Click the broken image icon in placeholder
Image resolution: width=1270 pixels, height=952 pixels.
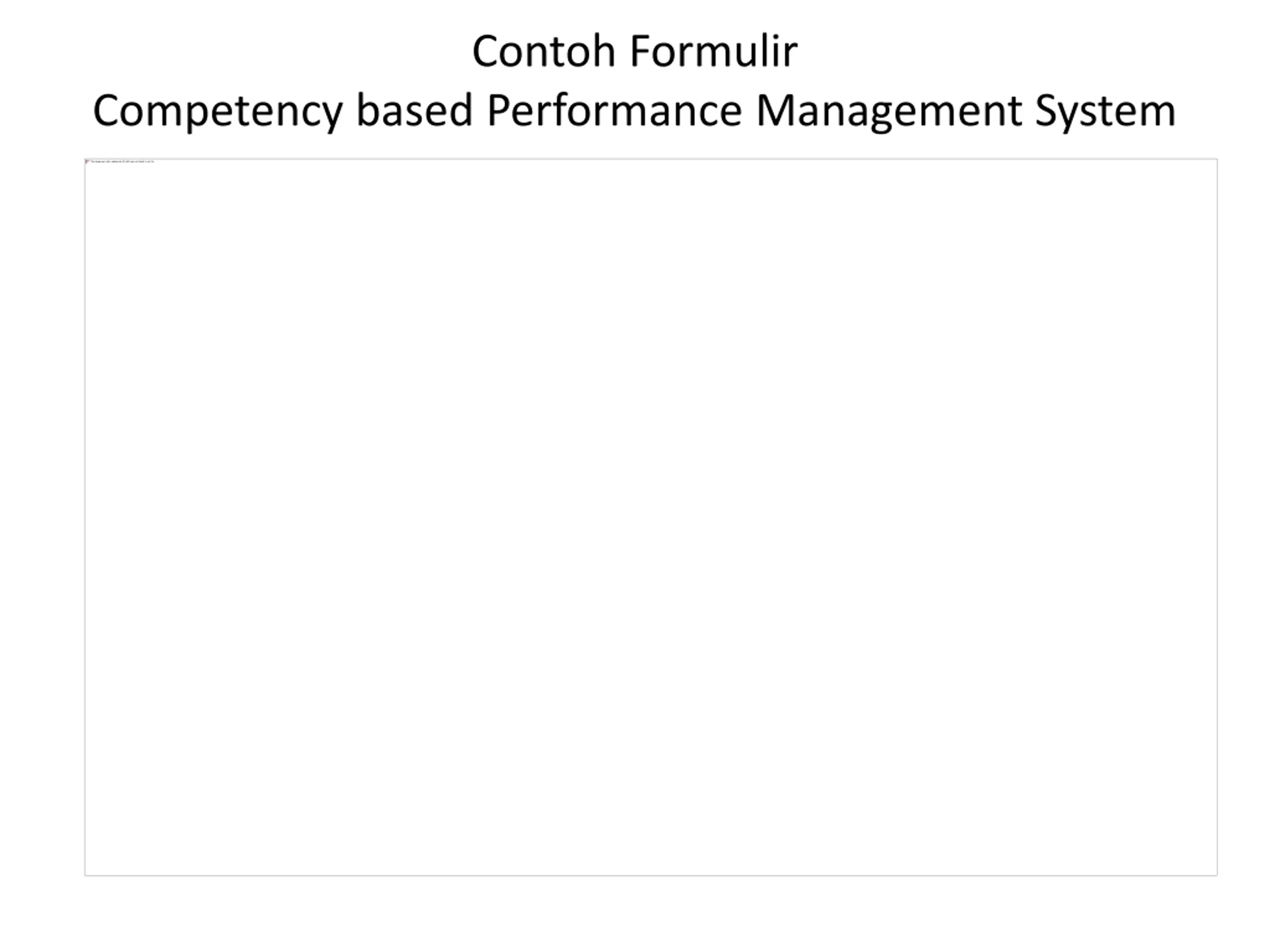point(87,161)
